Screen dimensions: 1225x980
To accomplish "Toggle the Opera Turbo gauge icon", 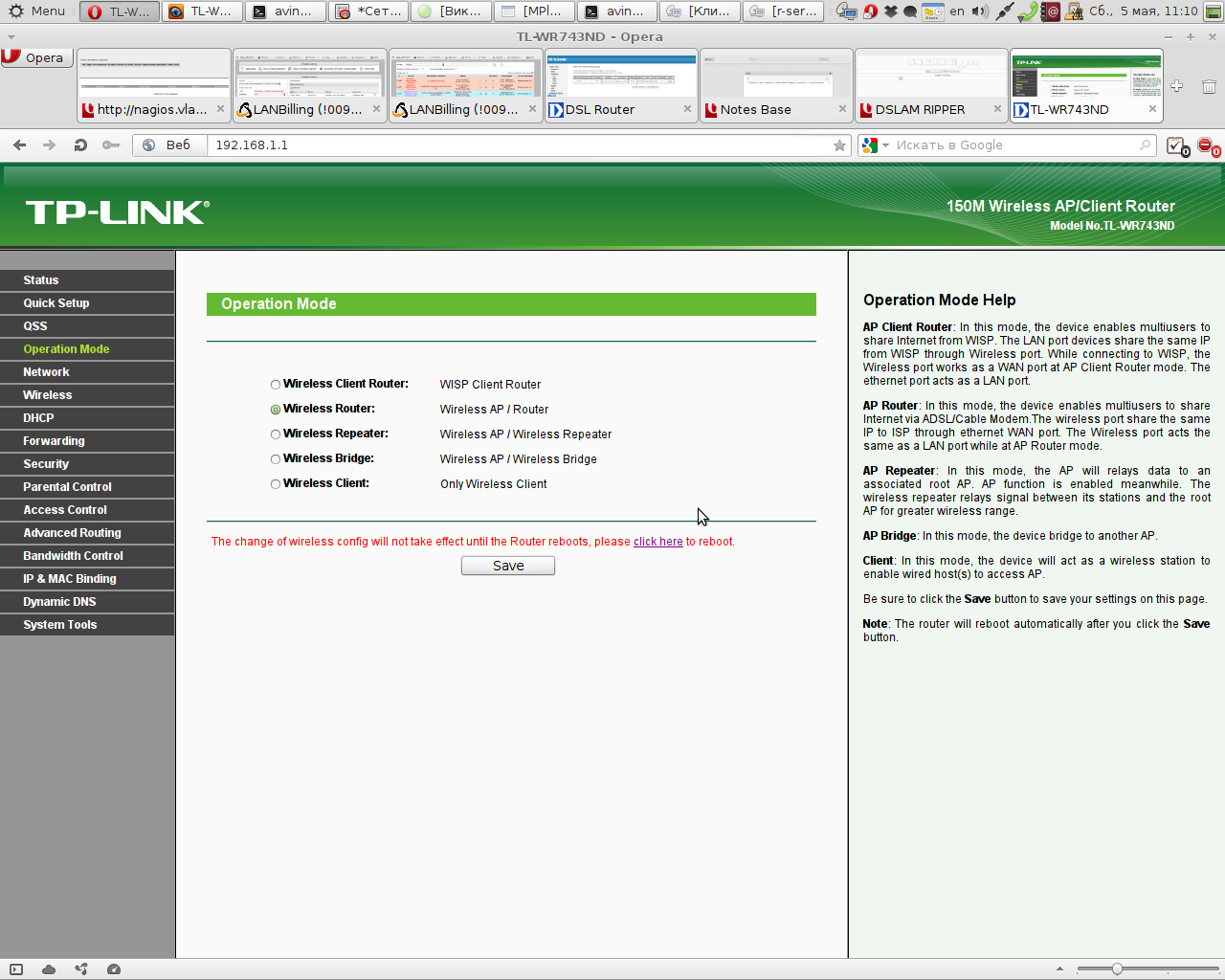I will pyautogui.click(x=114, y=969).
